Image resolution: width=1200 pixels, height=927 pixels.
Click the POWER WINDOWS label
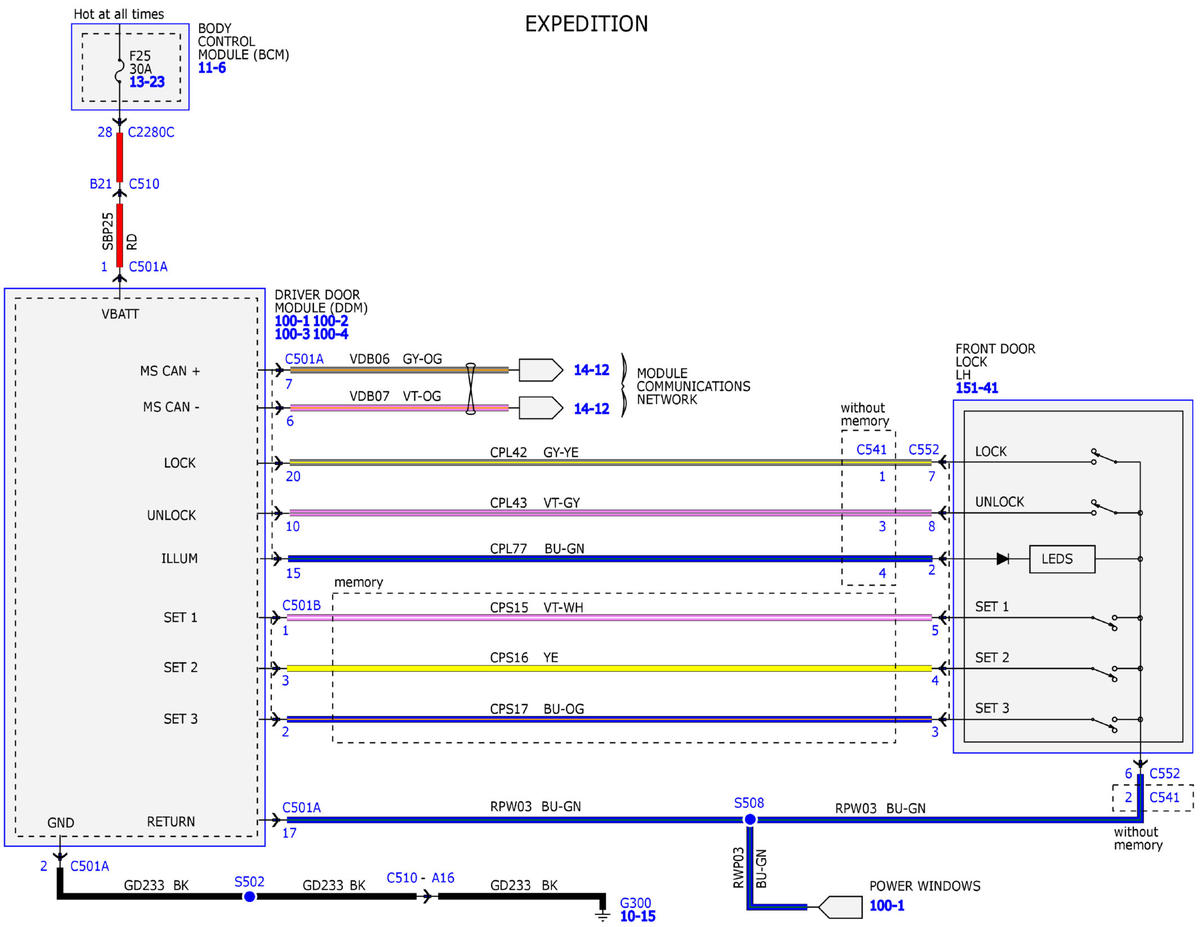(x=925, y=886)
